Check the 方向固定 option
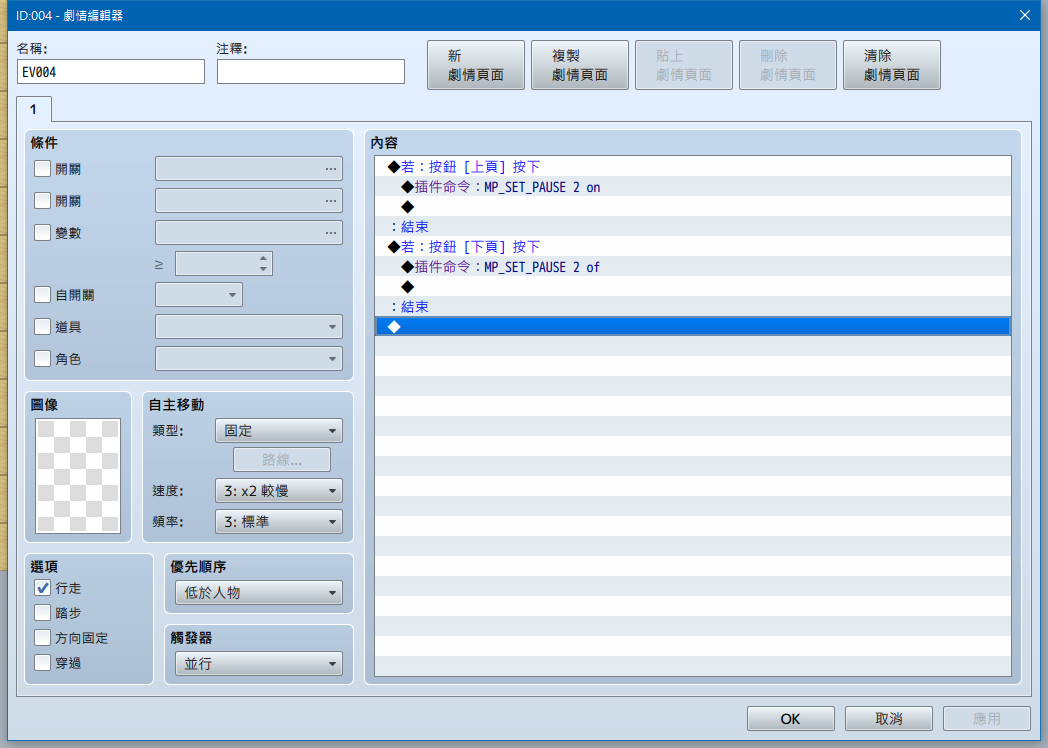The width and height of the screenshot is (1048, 748). click(x=42, y=638)
